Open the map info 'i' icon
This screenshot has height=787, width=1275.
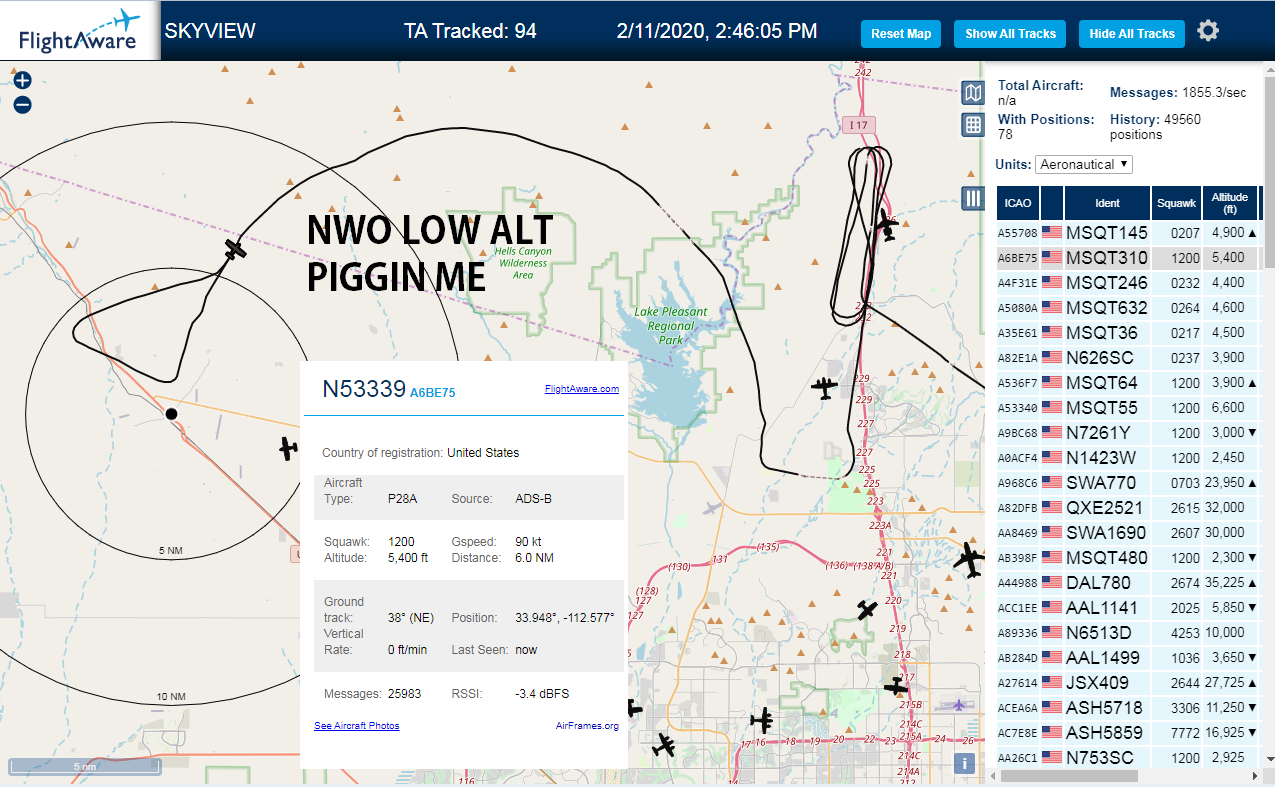point(964,764)
